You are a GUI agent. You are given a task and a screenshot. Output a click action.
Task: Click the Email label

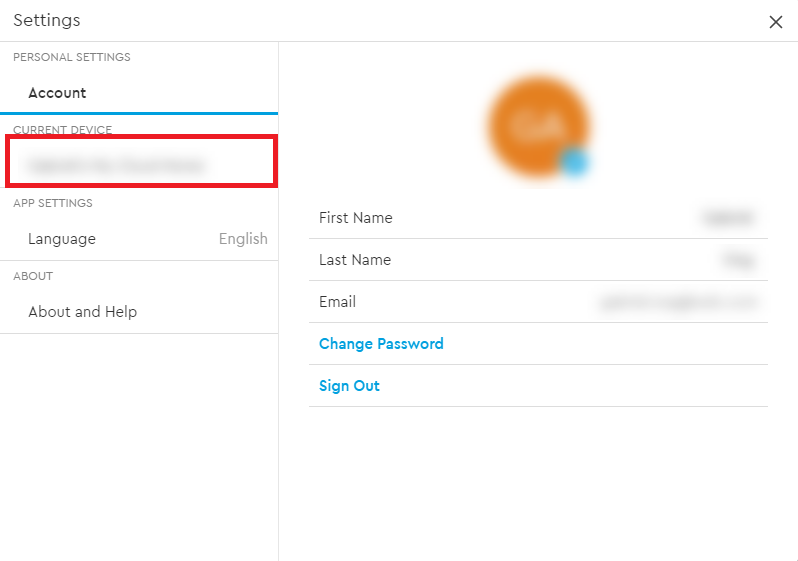click(337, 302)
